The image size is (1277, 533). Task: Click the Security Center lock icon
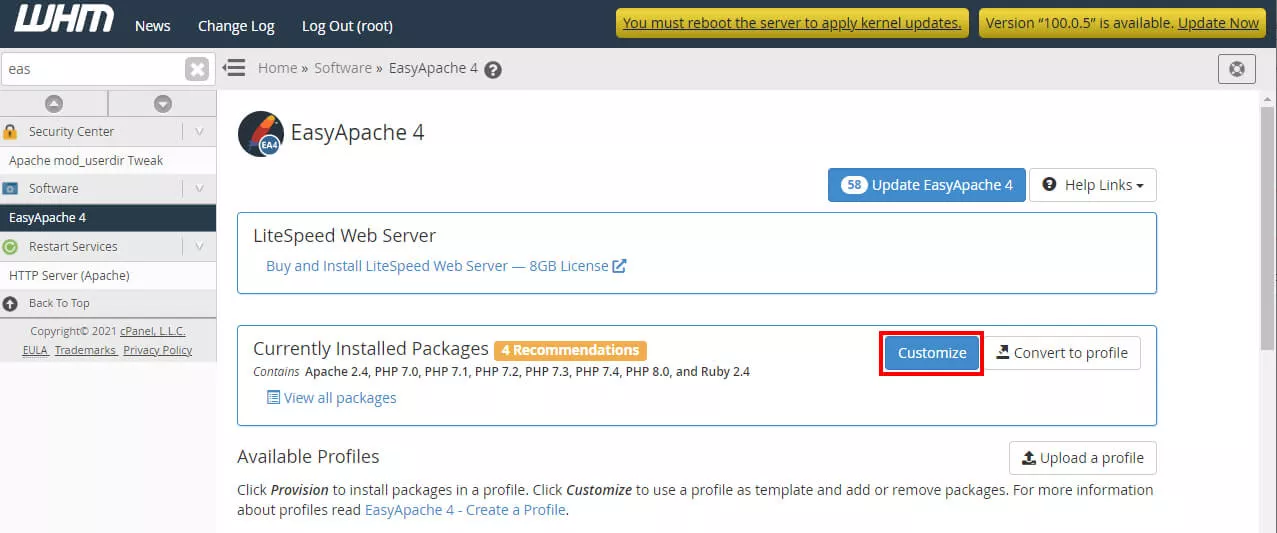10,131
